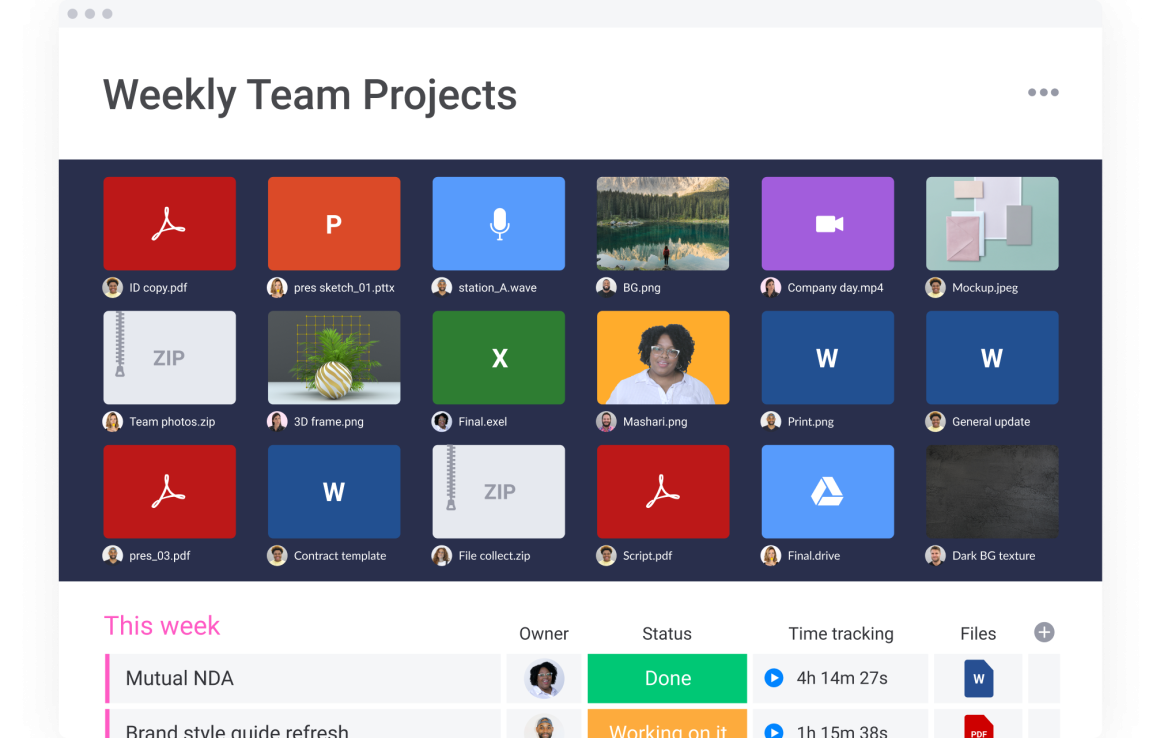Click the avatar beside Dark BG texture

click(935, 555)
